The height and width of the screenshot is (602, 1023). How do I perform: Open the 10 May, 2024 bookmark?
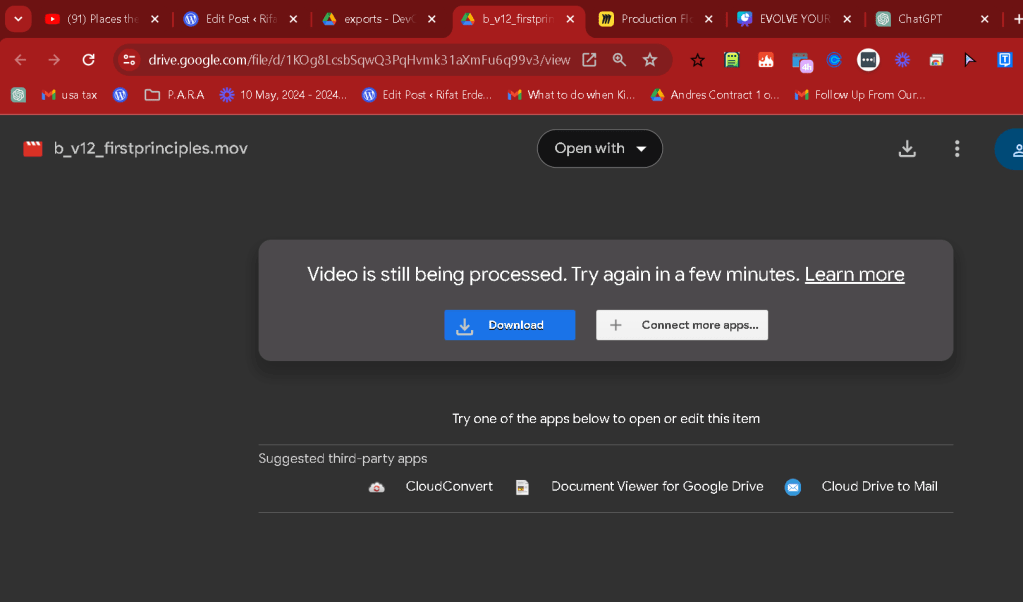point(282,95)
